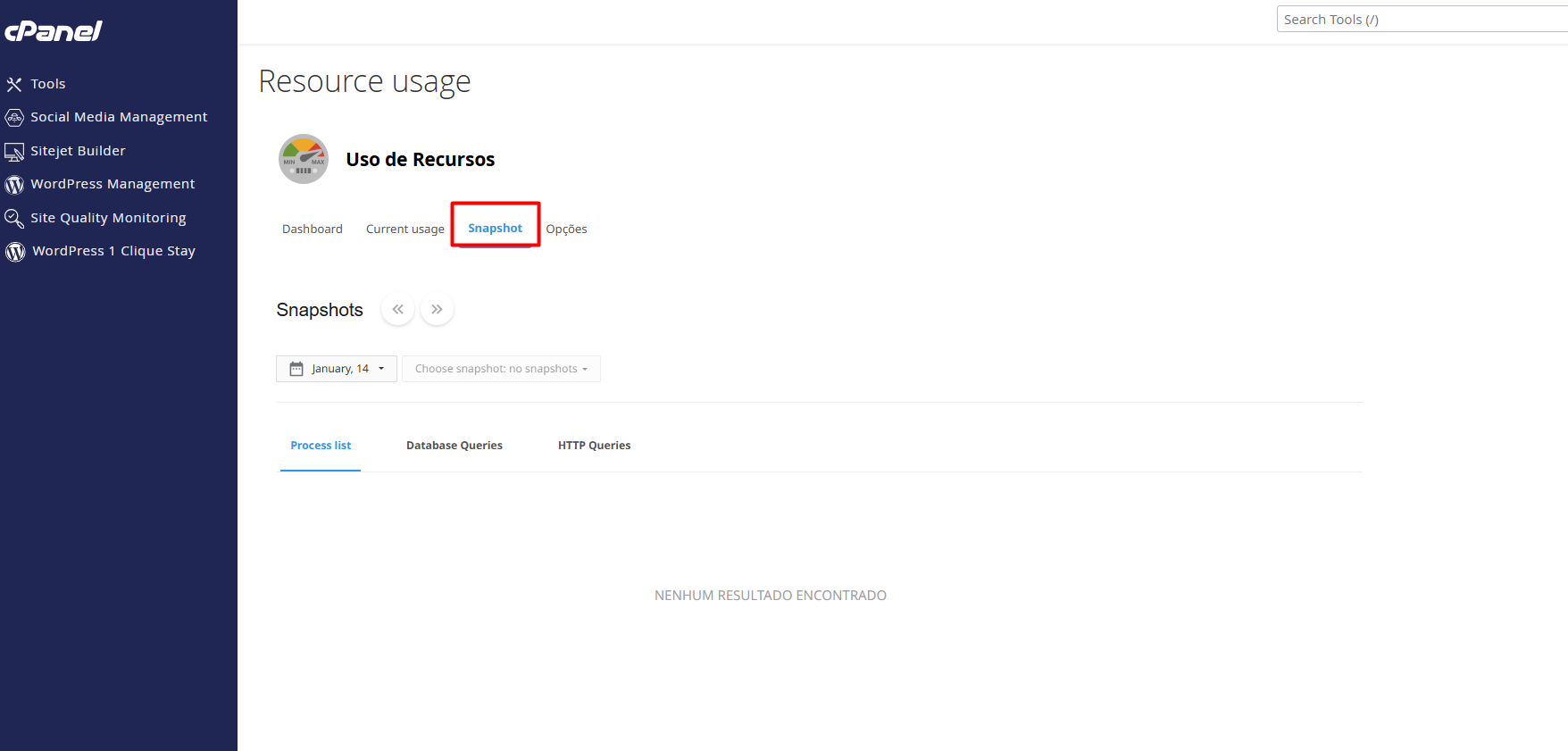The image size is (1568, 751).
Task: Switch to Database Queries tab
Action: pos(454,446)
